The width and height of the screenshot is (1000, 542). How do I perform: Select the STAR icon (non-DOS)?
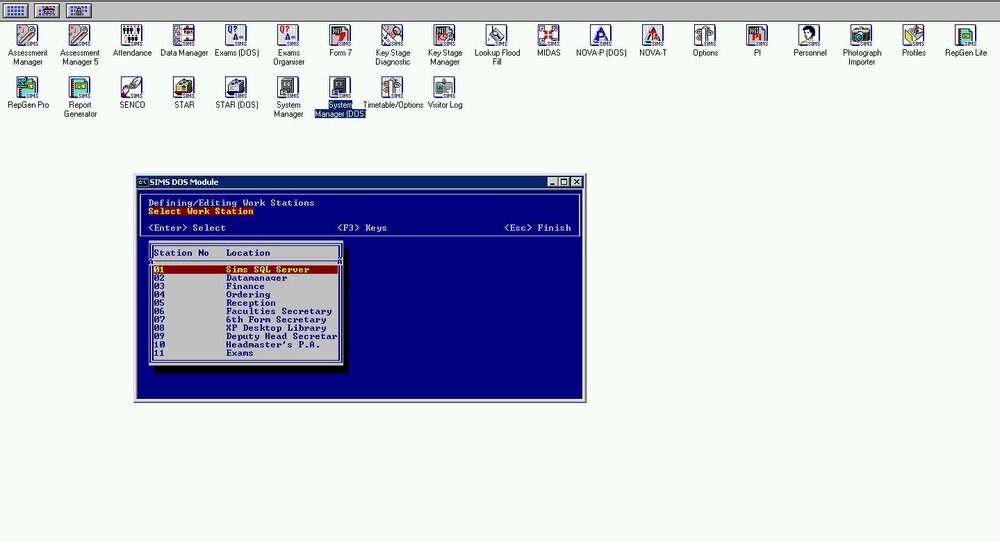[x=184, y=87]
